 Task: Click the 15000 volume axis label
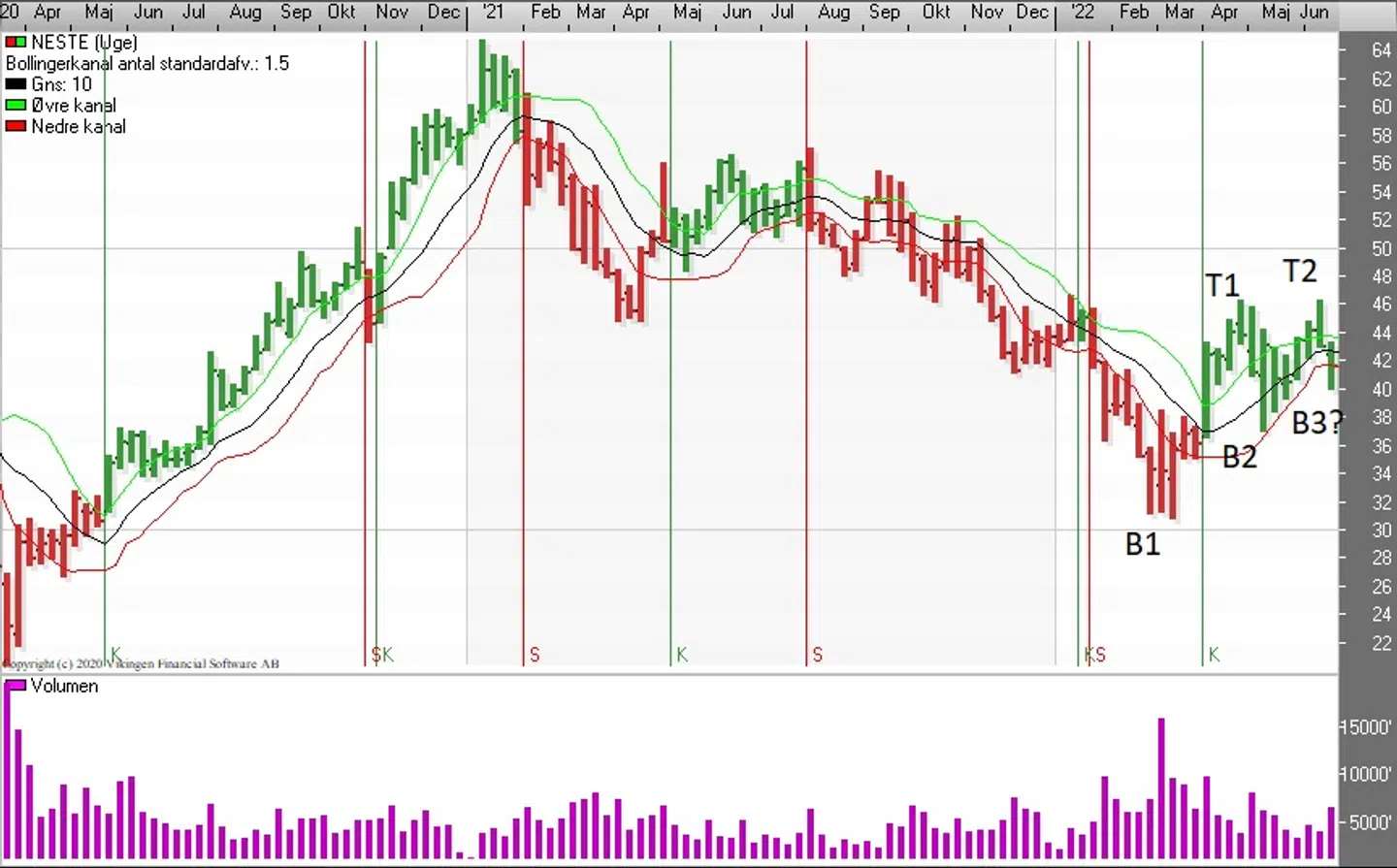1368,727
